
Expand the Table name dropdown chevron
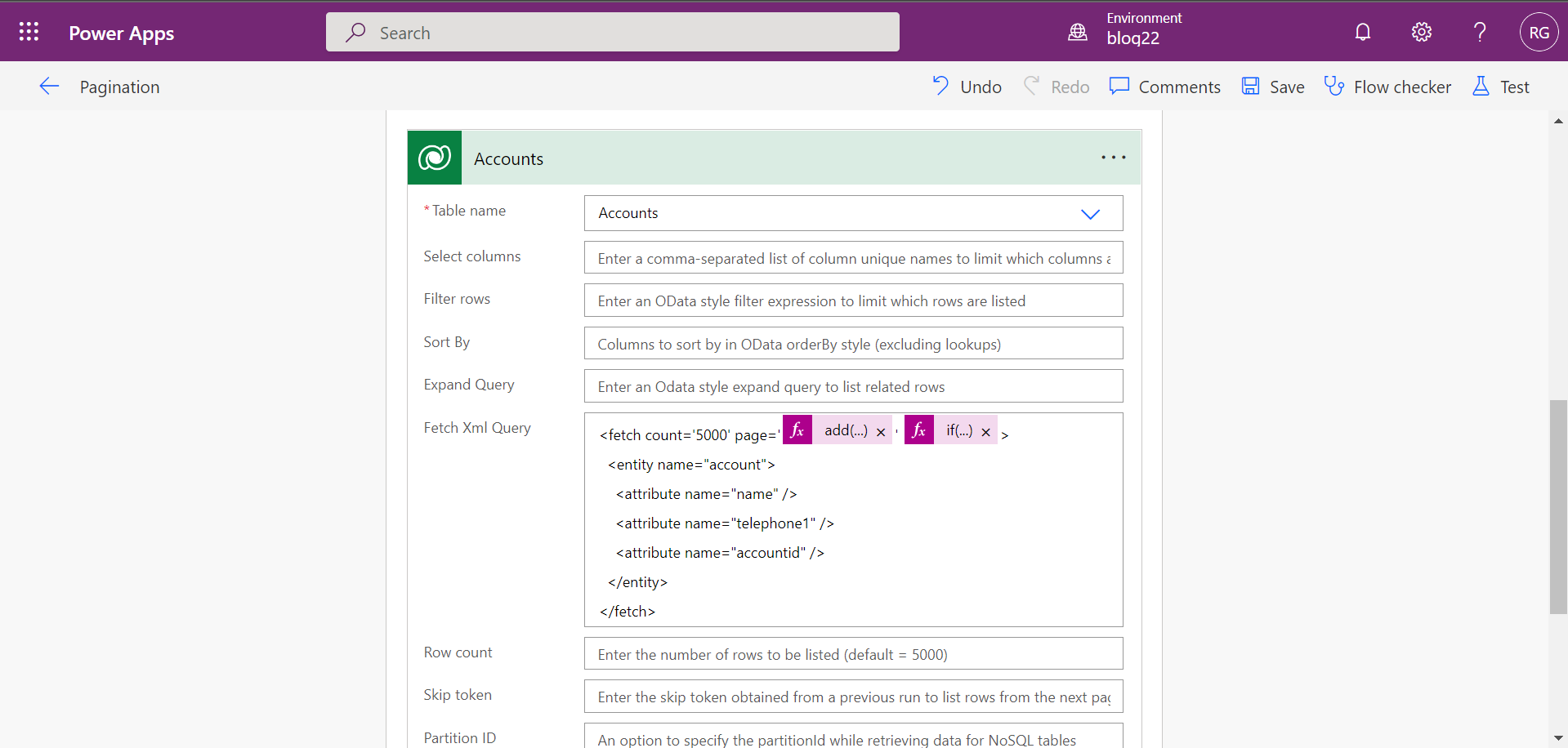point(1090,214)
